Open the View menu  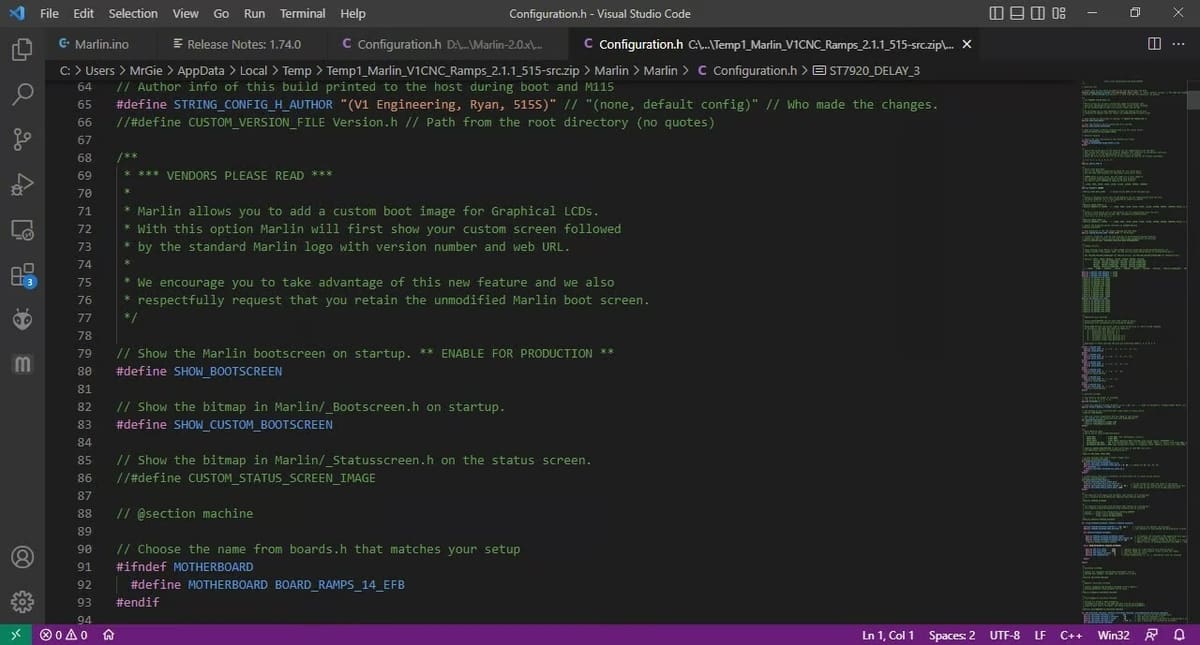185,13
